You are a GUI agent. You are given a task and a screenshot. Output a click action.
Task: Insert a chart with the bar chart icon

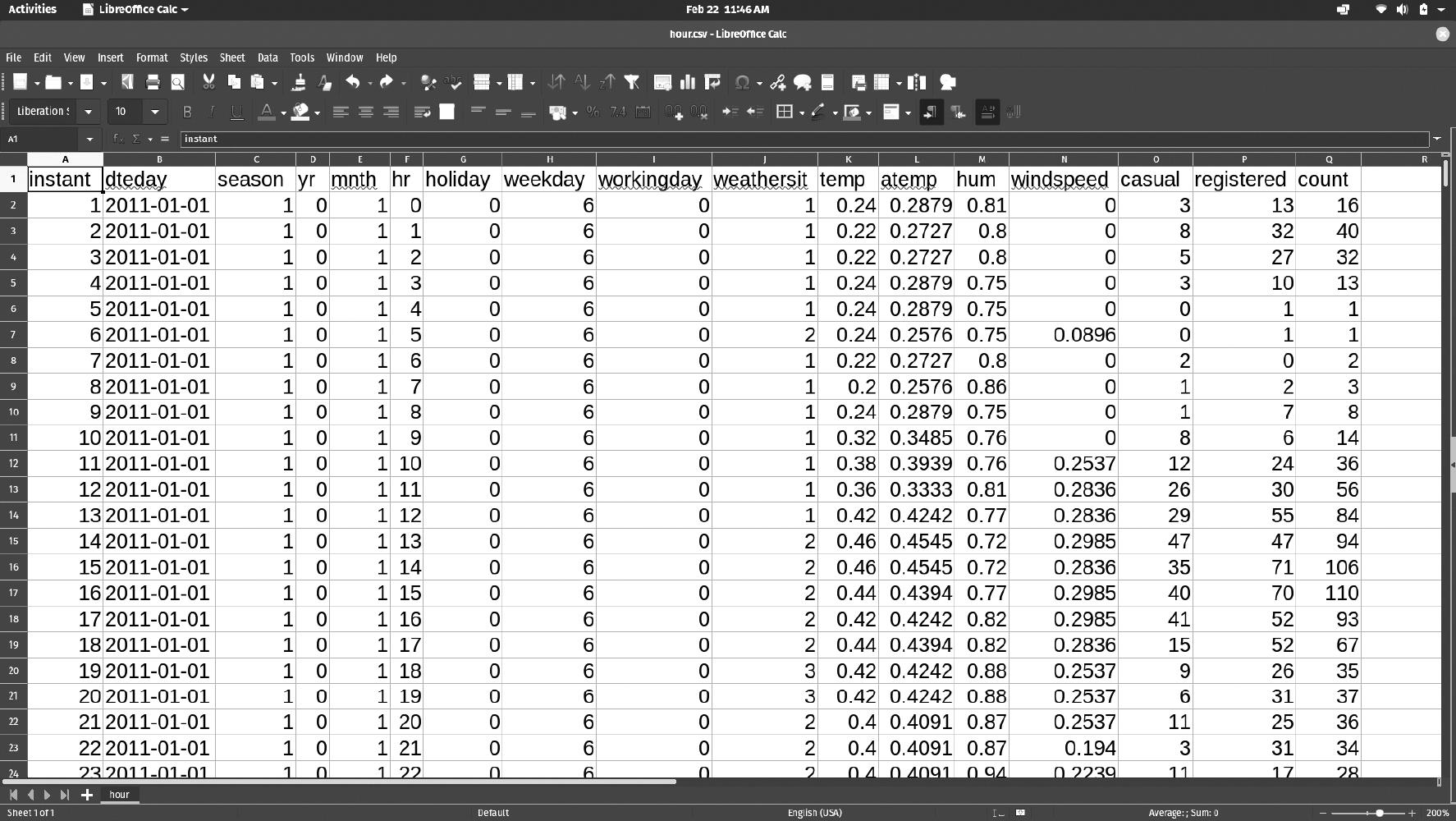pyautogui.click(x=688, y=82)
